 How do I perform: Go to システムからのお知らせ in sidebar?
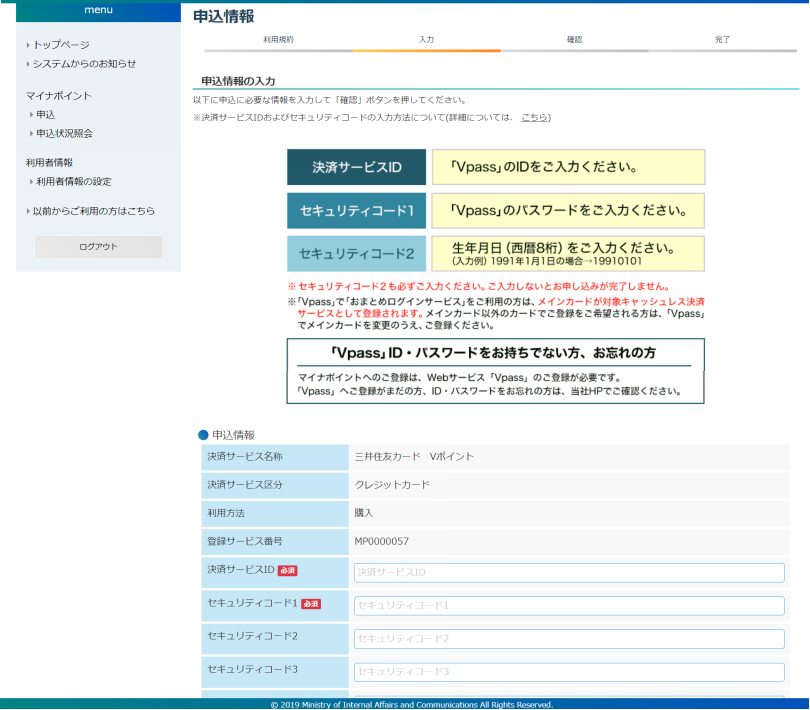(84, 64)
